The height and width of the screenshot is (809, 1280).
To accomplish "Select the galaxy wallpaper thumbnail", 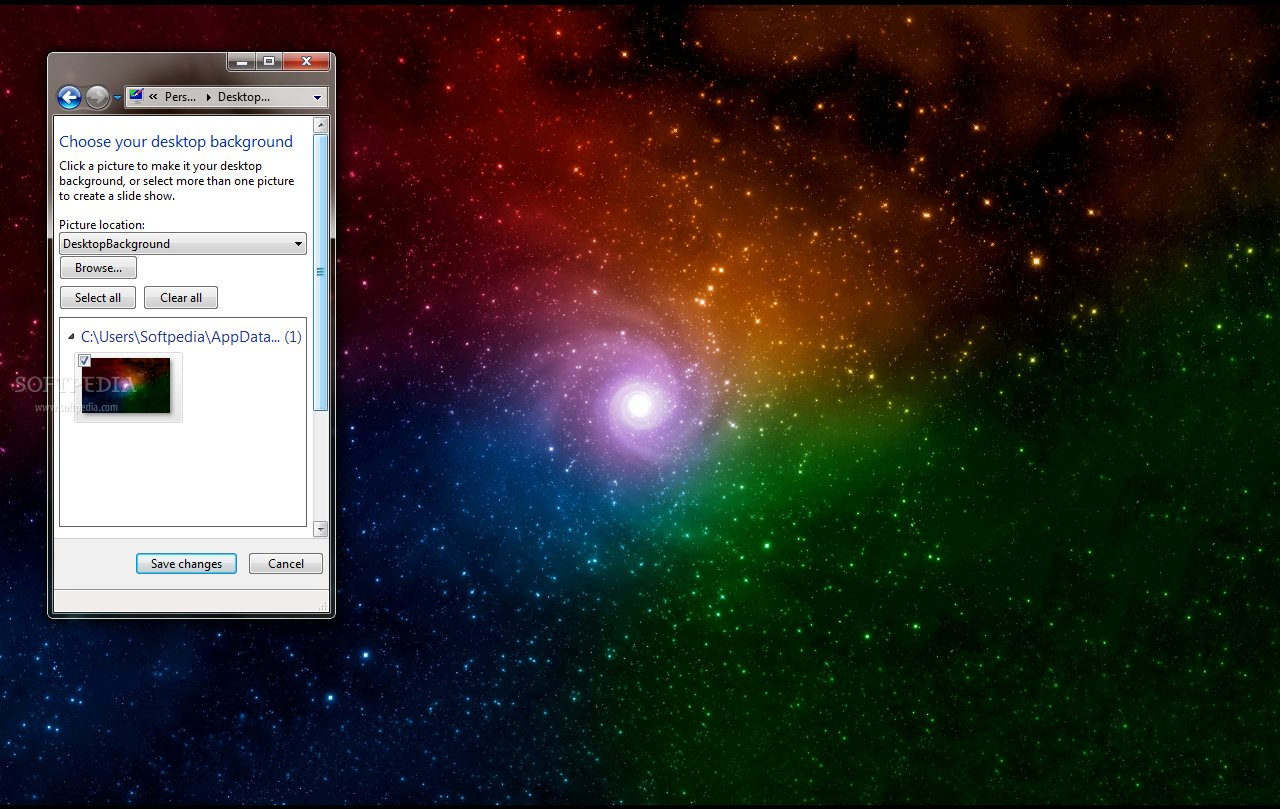I will coord(128,387).
